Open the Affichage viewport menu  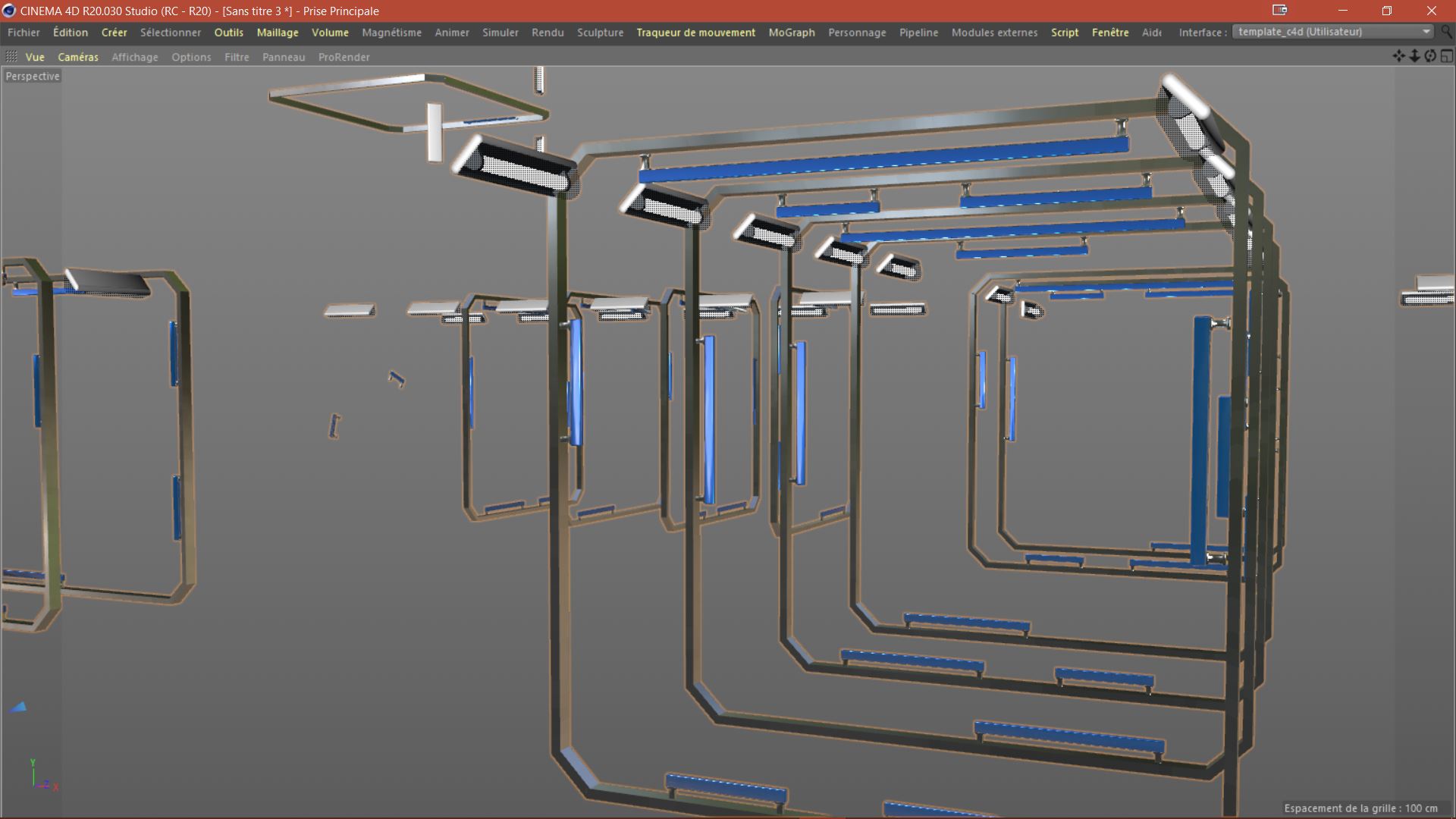[135, 57]
